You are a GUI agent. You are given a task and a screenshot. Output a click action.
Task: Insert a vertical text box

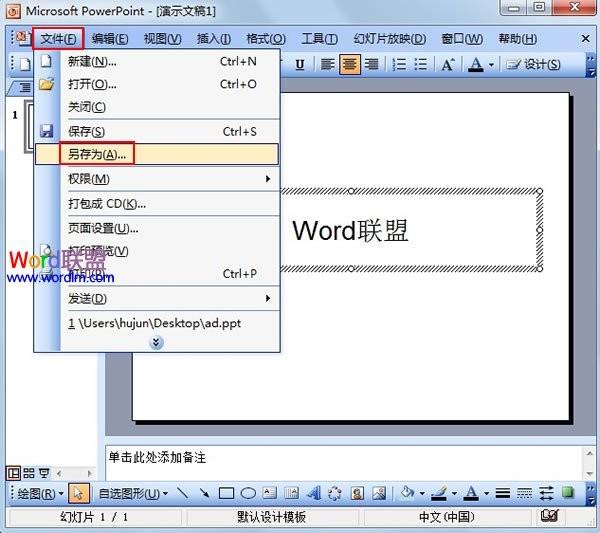(291, 493)
